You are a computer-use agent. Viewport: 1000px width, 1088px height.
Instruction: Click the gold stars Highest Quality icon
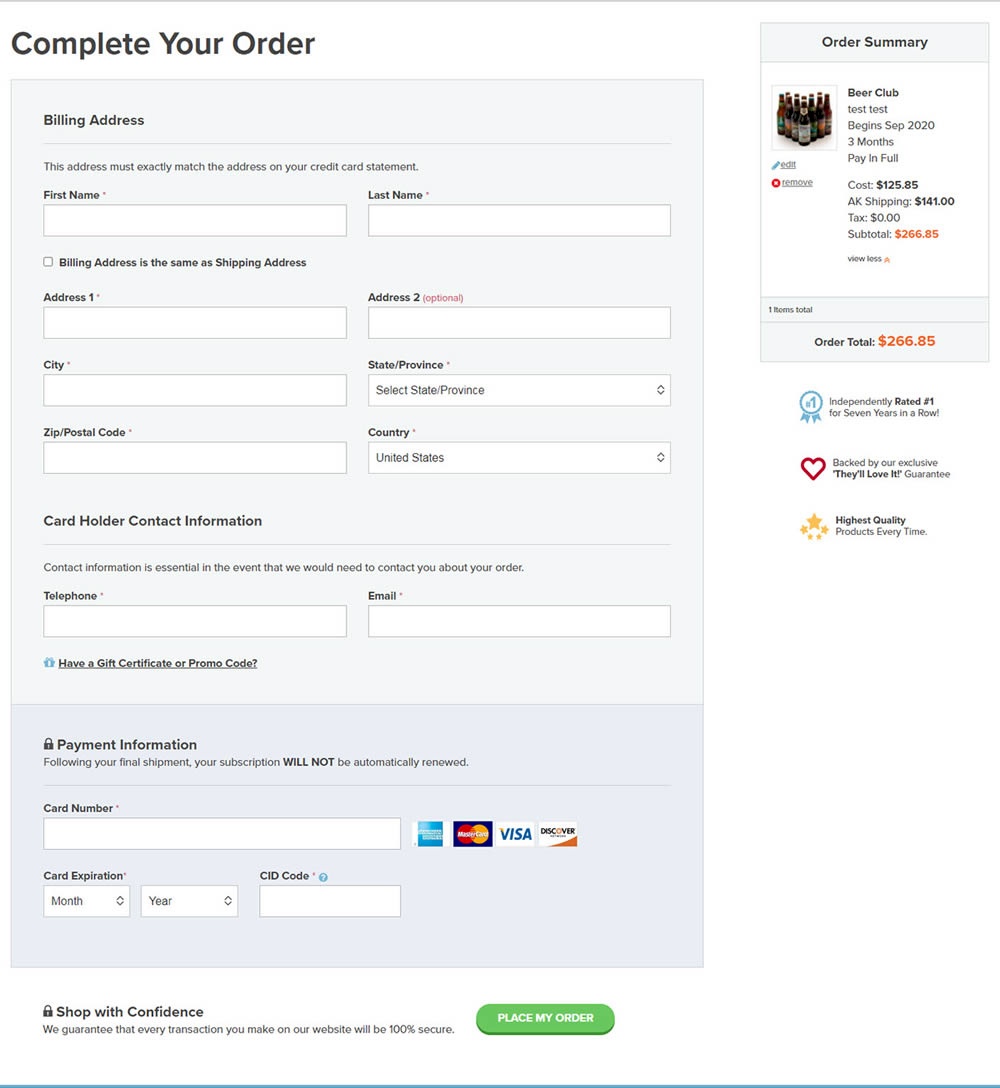[x=814, y=526]
